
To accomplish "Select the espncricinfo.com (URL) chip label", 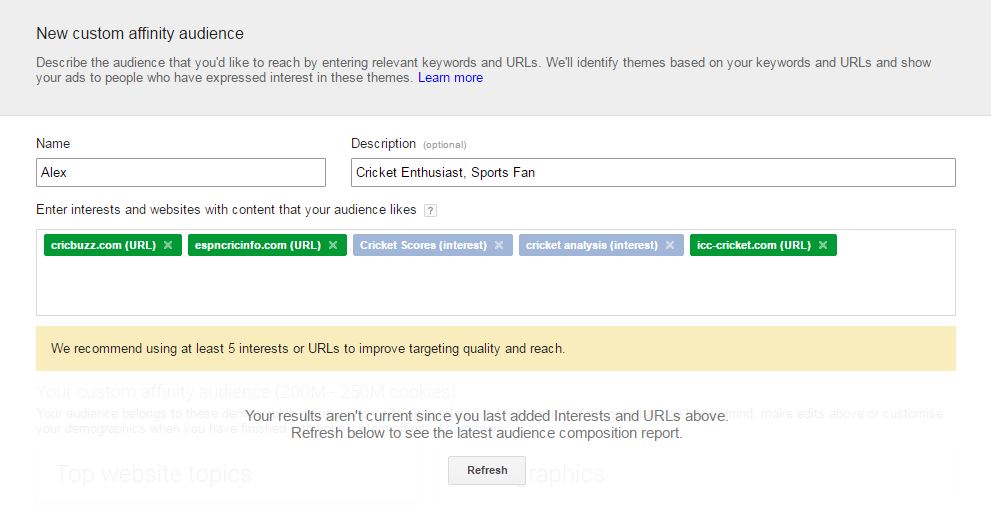I will click(258, 245).
